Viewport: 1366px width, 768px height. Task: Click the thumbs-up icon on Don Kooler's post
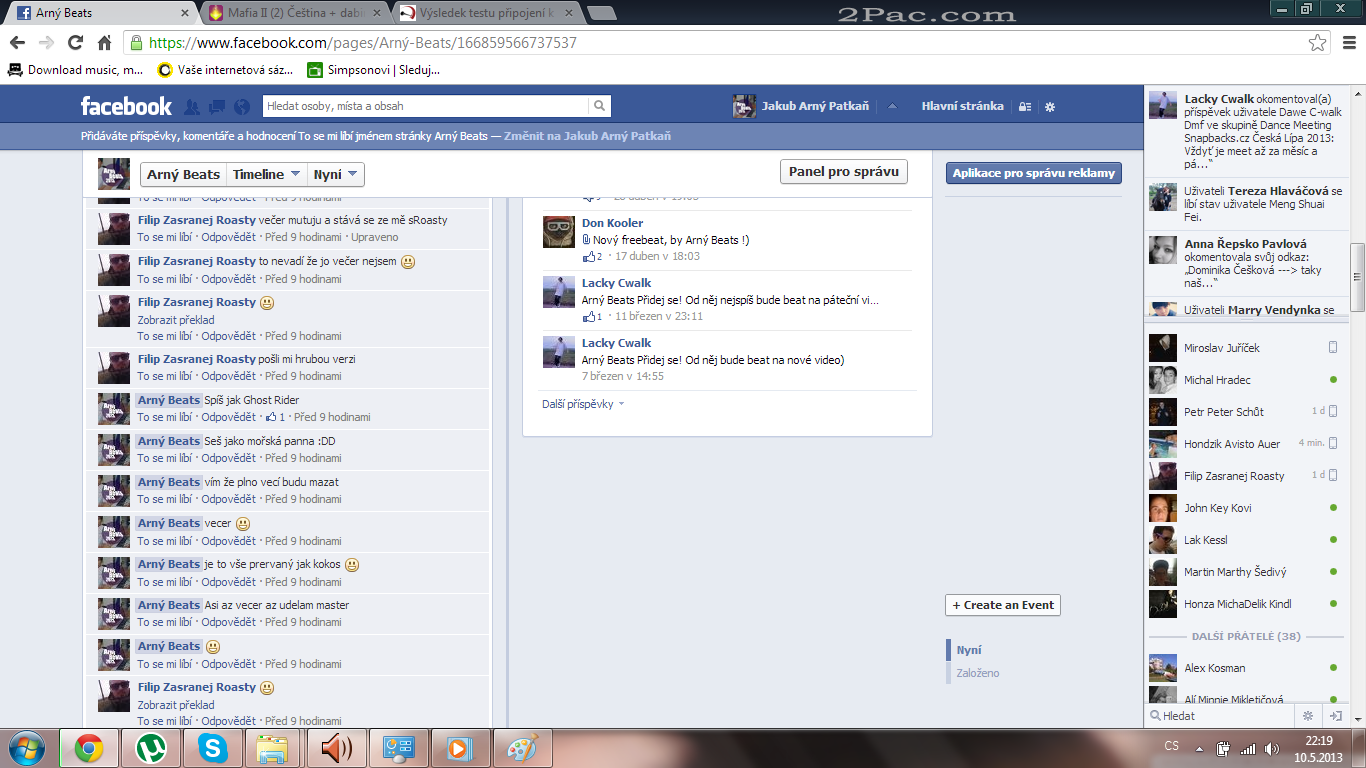coord(589,257)
